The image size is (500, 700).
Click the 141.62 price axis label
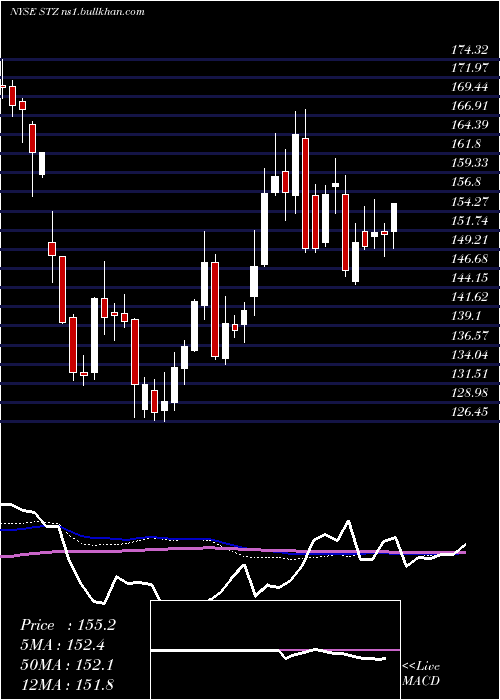coord(469,297)
